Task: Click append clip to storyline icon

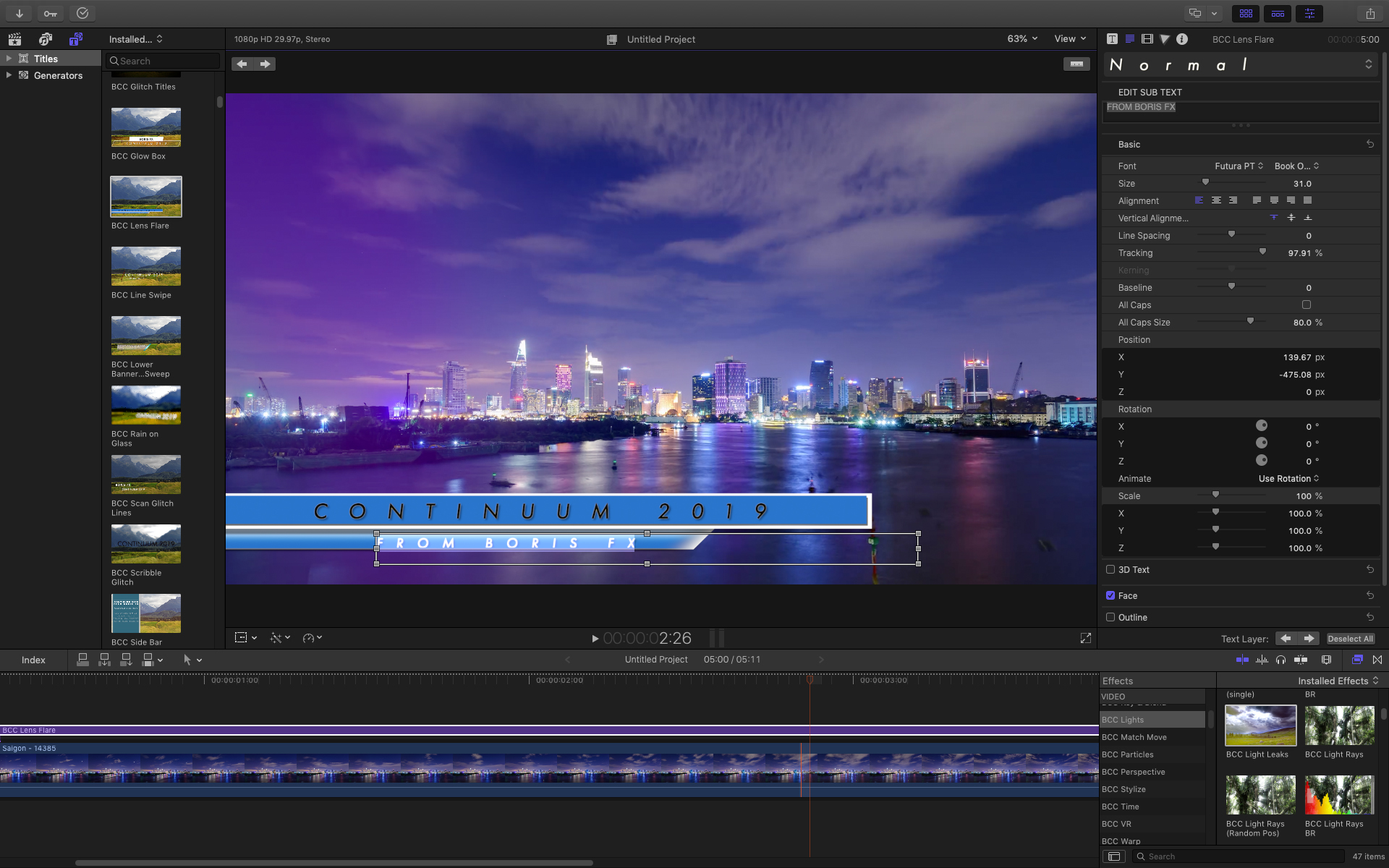Action: coord(126,660)
